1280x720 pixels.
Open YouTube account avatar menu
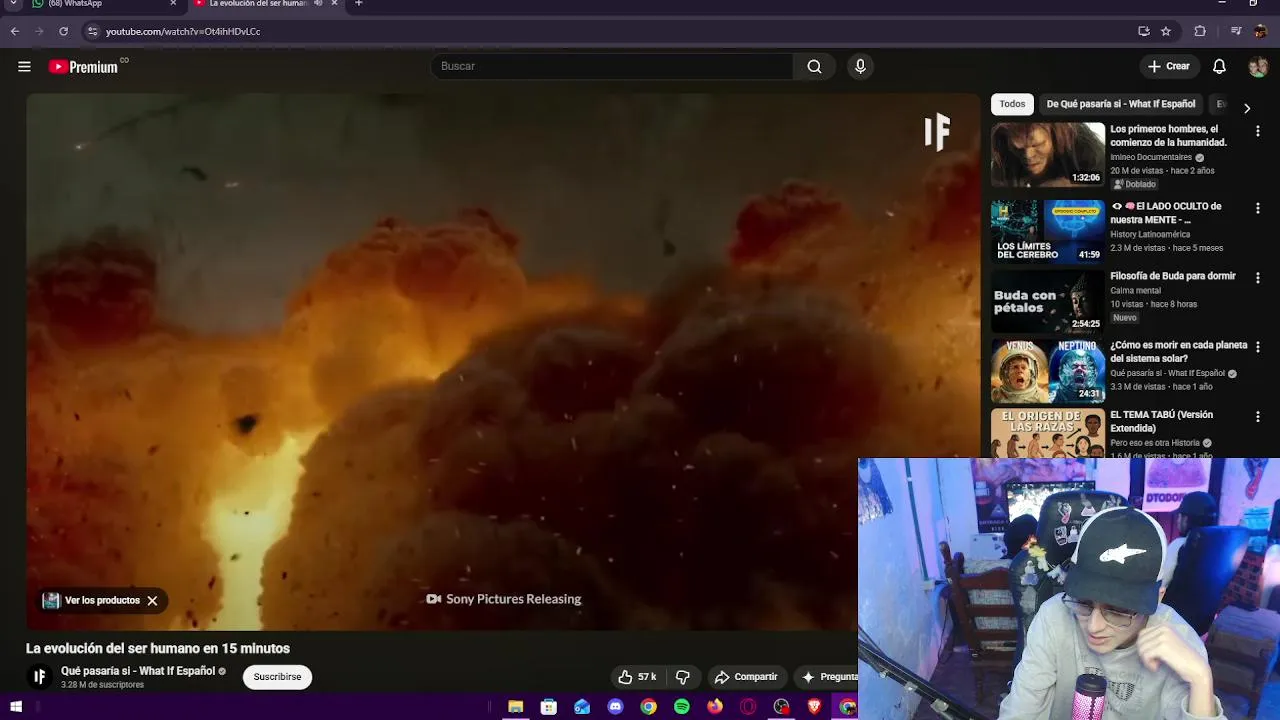pyautogui.click(x=1258, y=66)
